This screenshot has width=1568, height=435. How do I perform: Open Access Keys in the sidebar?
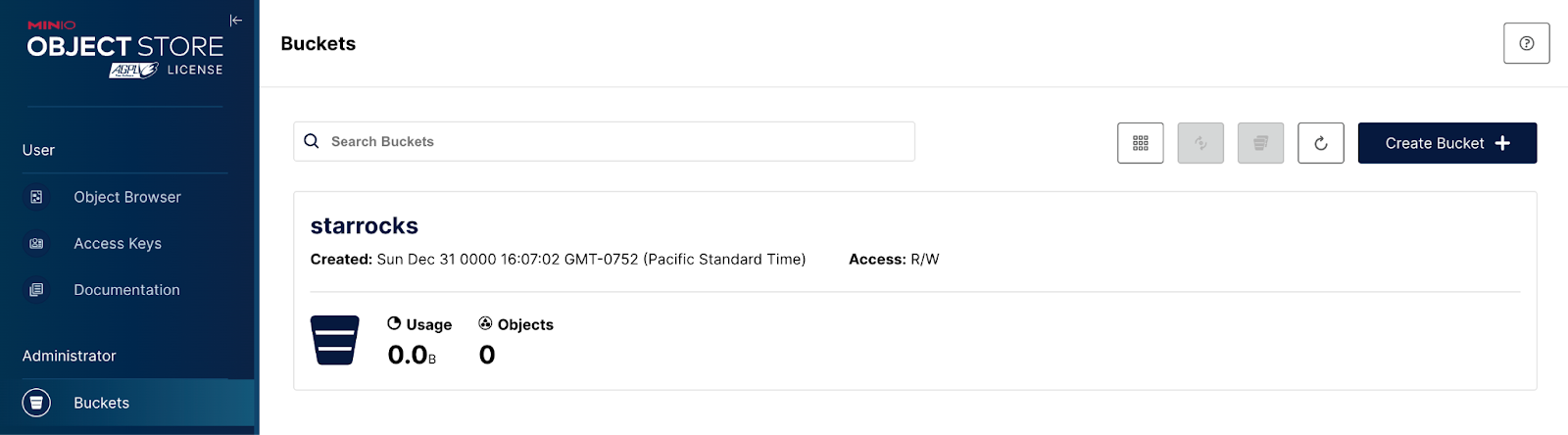click(x=118, y=243)
